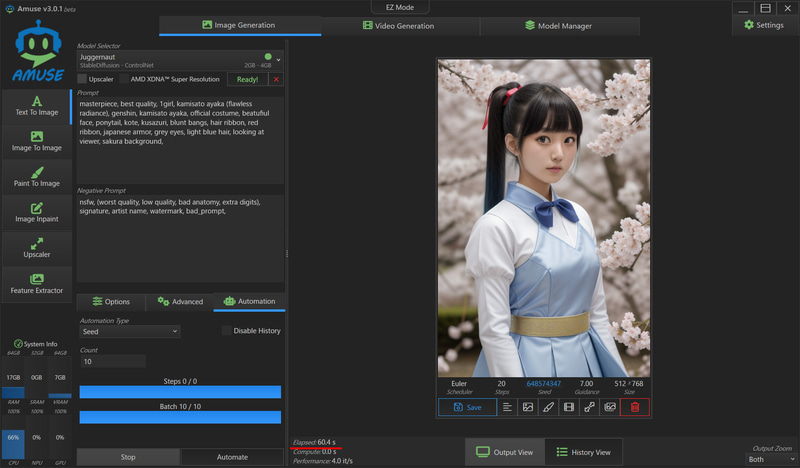Click the Stop button
The width and height of the screenshot is (800, 468).
click(x=128, y=457)
